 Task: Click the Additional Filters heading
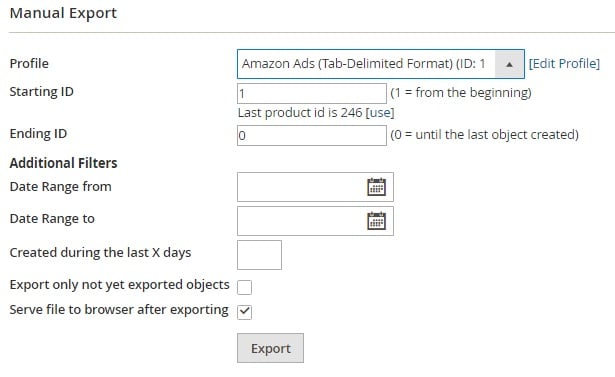pos(64,163)
